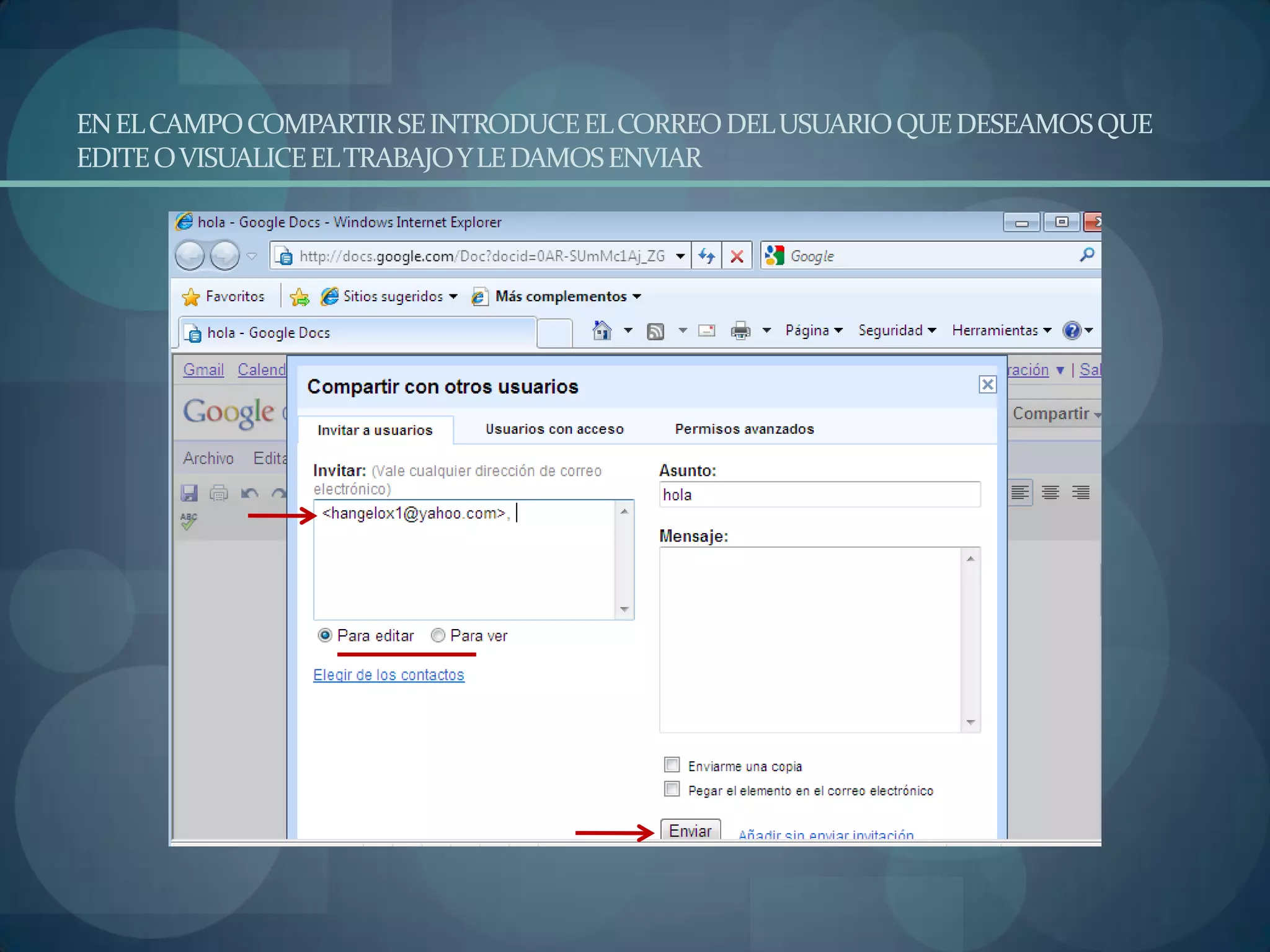Image resolution: width=1270 pixels, height=952 pixels.
Task: Click the Print icon in command bar
Action: pyautogui.click(x=740, y=331)
